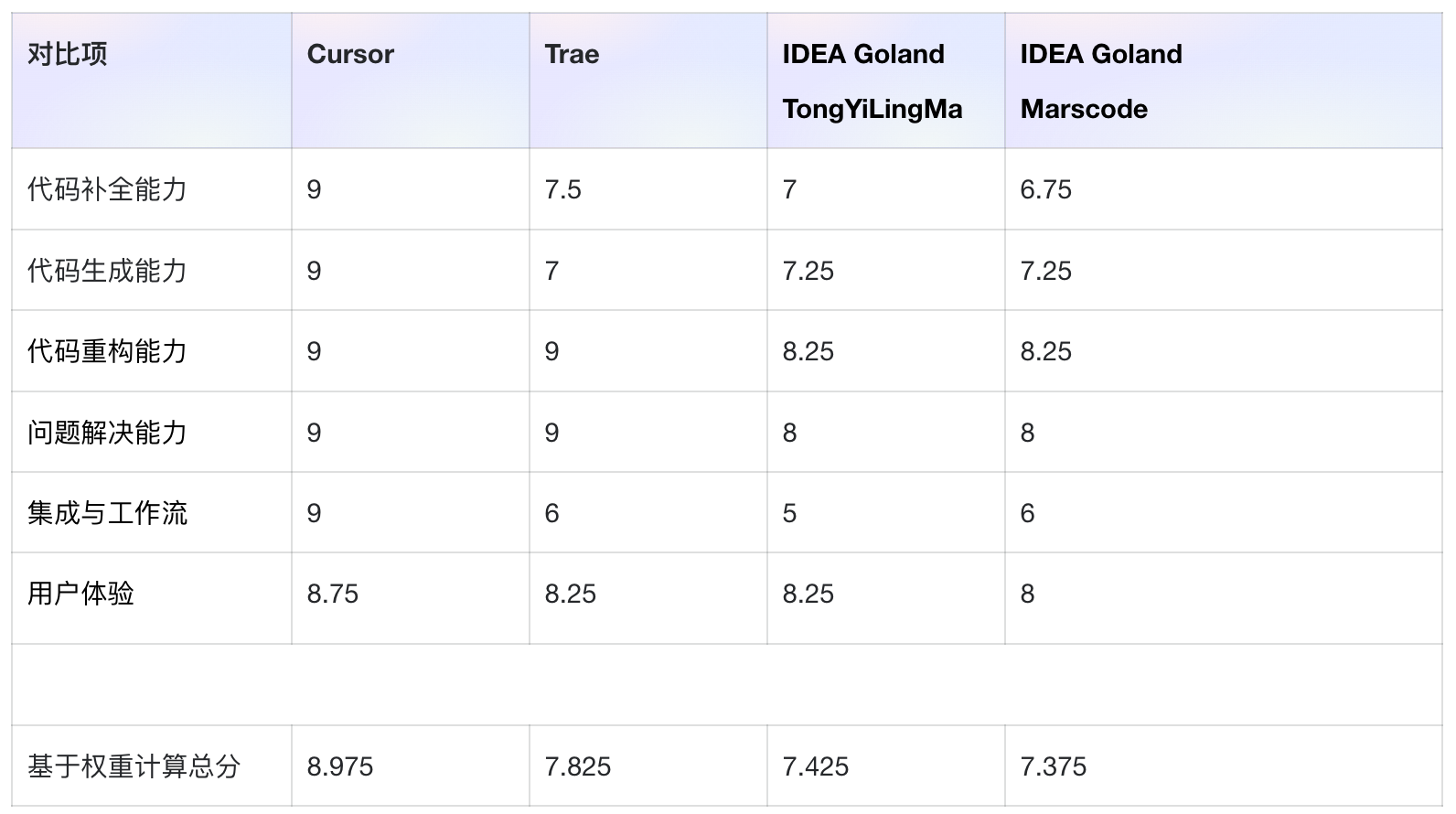Image resolution: width=1456 pixels, height=814 pixels.
Task: Click the 问题解决能力 row label
Action: 107,433
